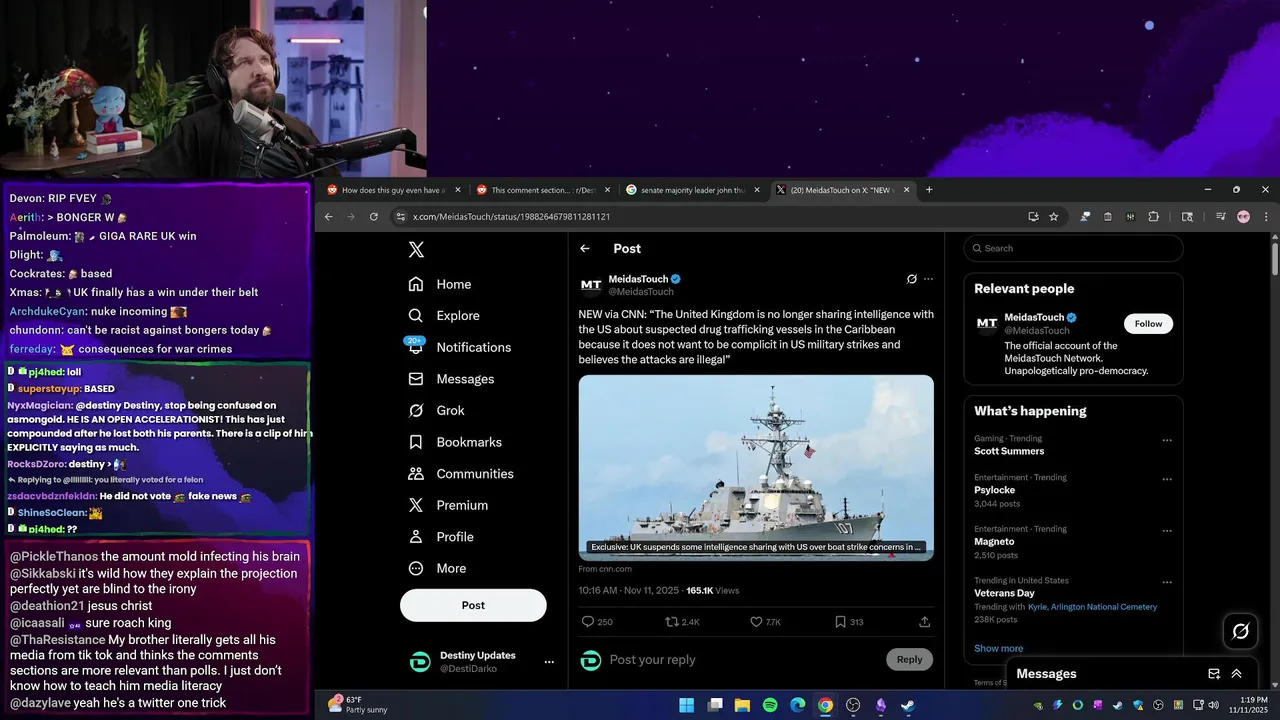
Task: Open @MeidasTouch handle on the post
Action: pyautogui.click(x=641, y=292)
